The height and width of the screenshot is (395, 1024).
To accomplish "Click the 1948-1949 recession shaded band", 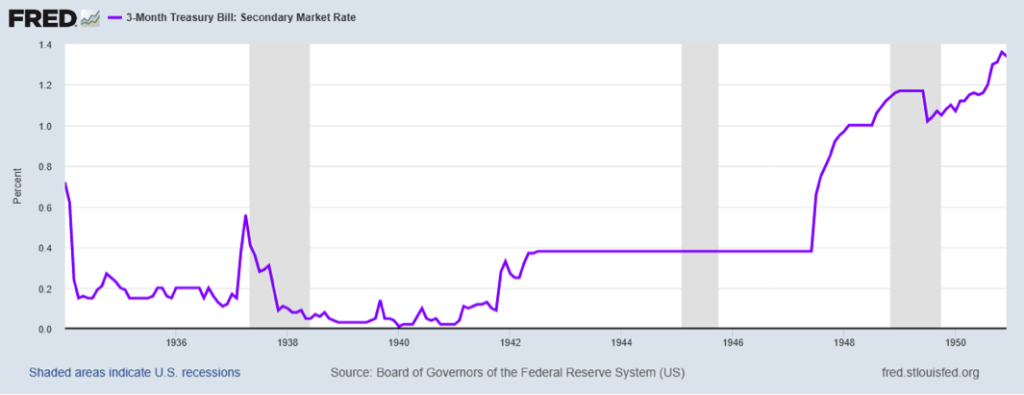I will tap(916, 186).
